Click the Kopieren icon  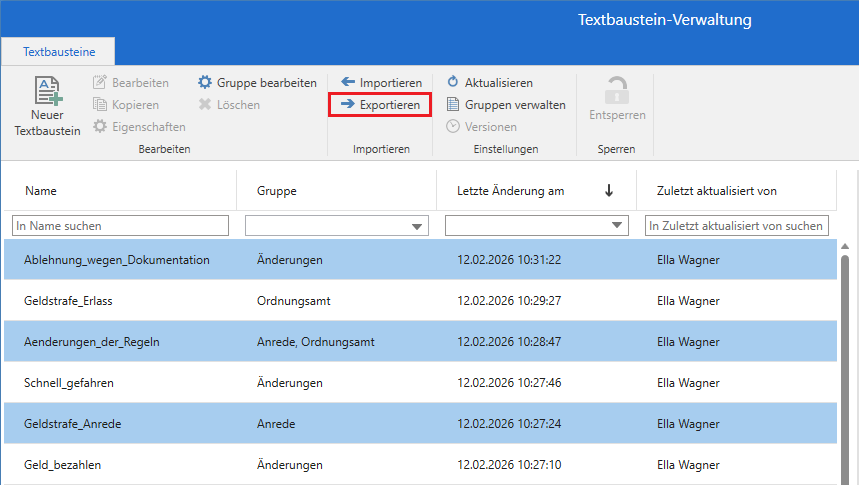point(100,105)
